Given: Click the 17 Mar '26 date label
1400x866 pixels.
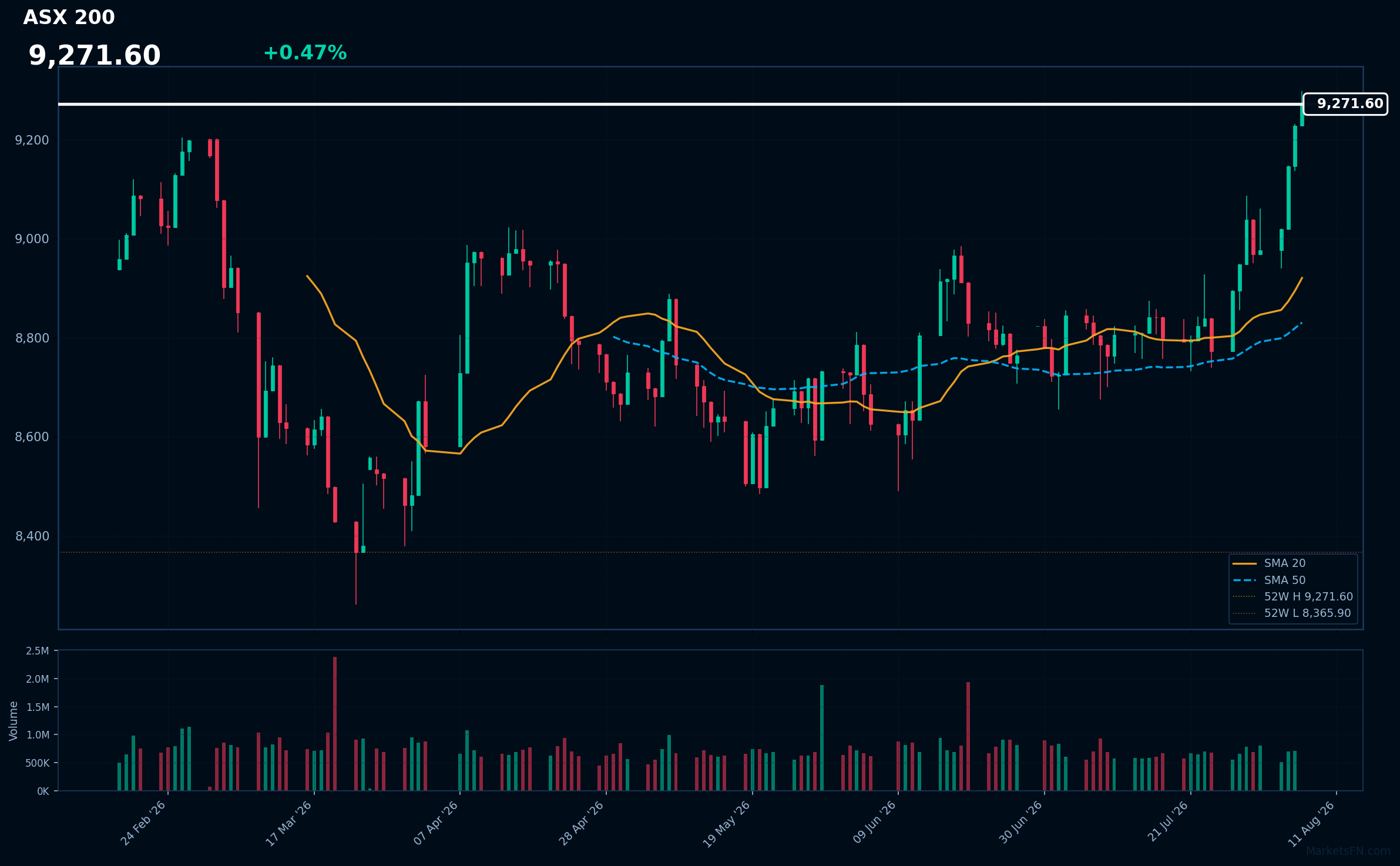Looking at the screenshot, I should pos(288,824).
